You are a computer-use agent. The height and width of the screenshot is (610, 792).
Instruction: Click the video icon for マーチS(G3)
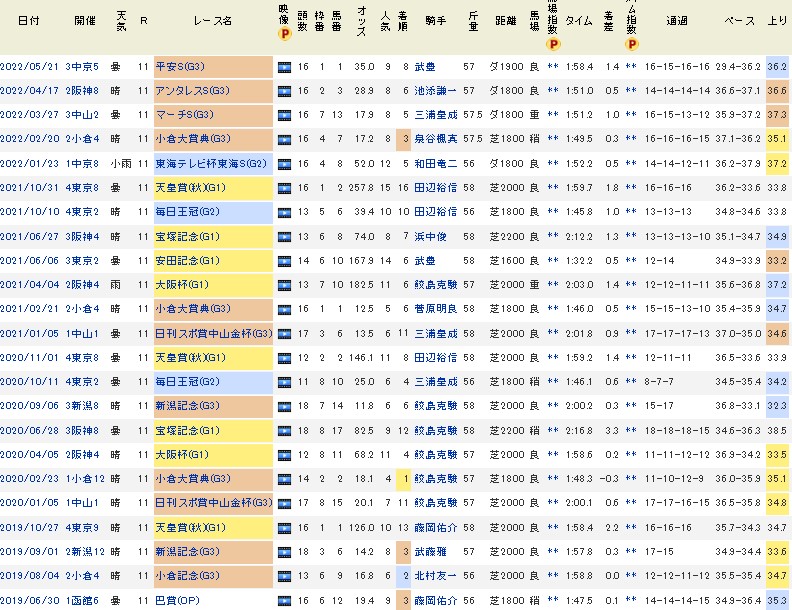(286, 114)
